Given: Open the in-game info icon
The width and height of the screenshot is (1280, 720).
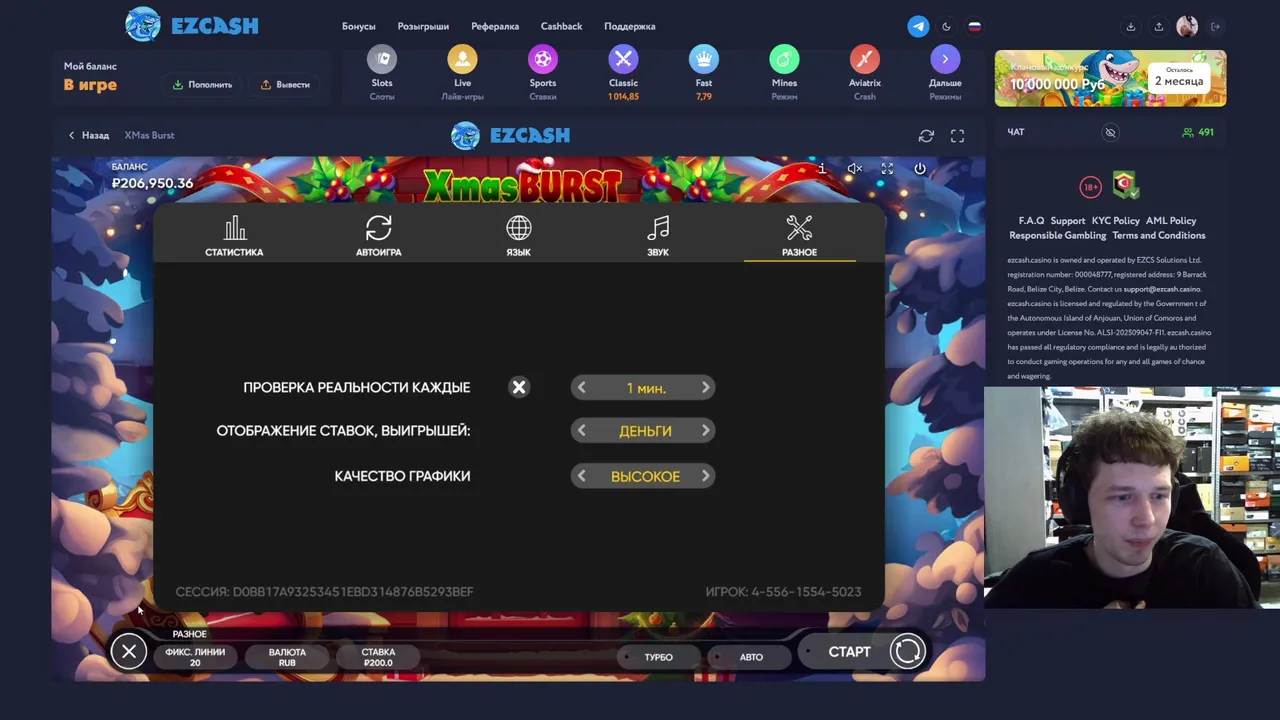Looking at the screenshot, I should [x=822, y=169].
